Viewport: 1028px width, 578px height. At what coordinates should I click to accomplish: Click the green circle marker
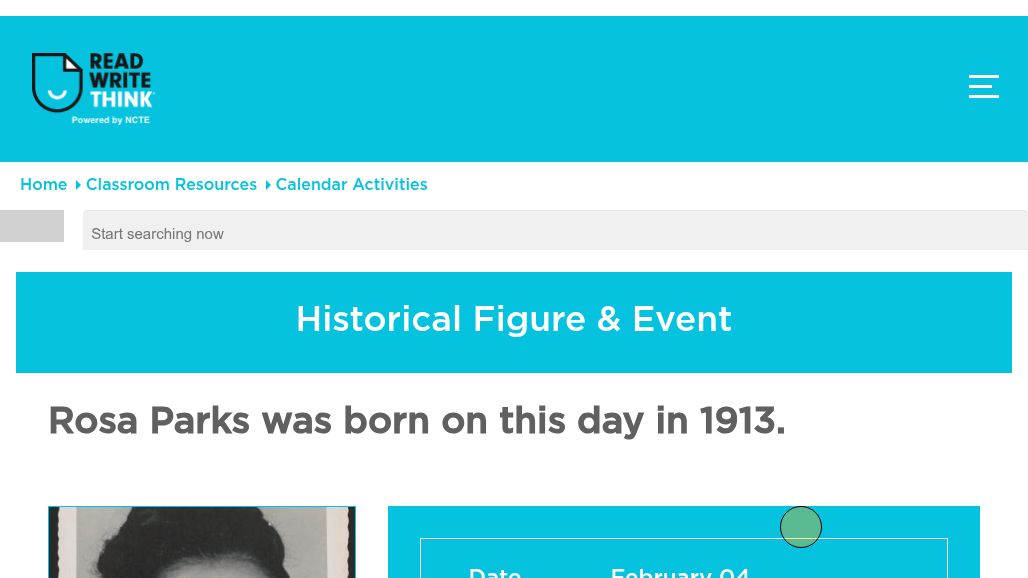click(x=801, y=527)
